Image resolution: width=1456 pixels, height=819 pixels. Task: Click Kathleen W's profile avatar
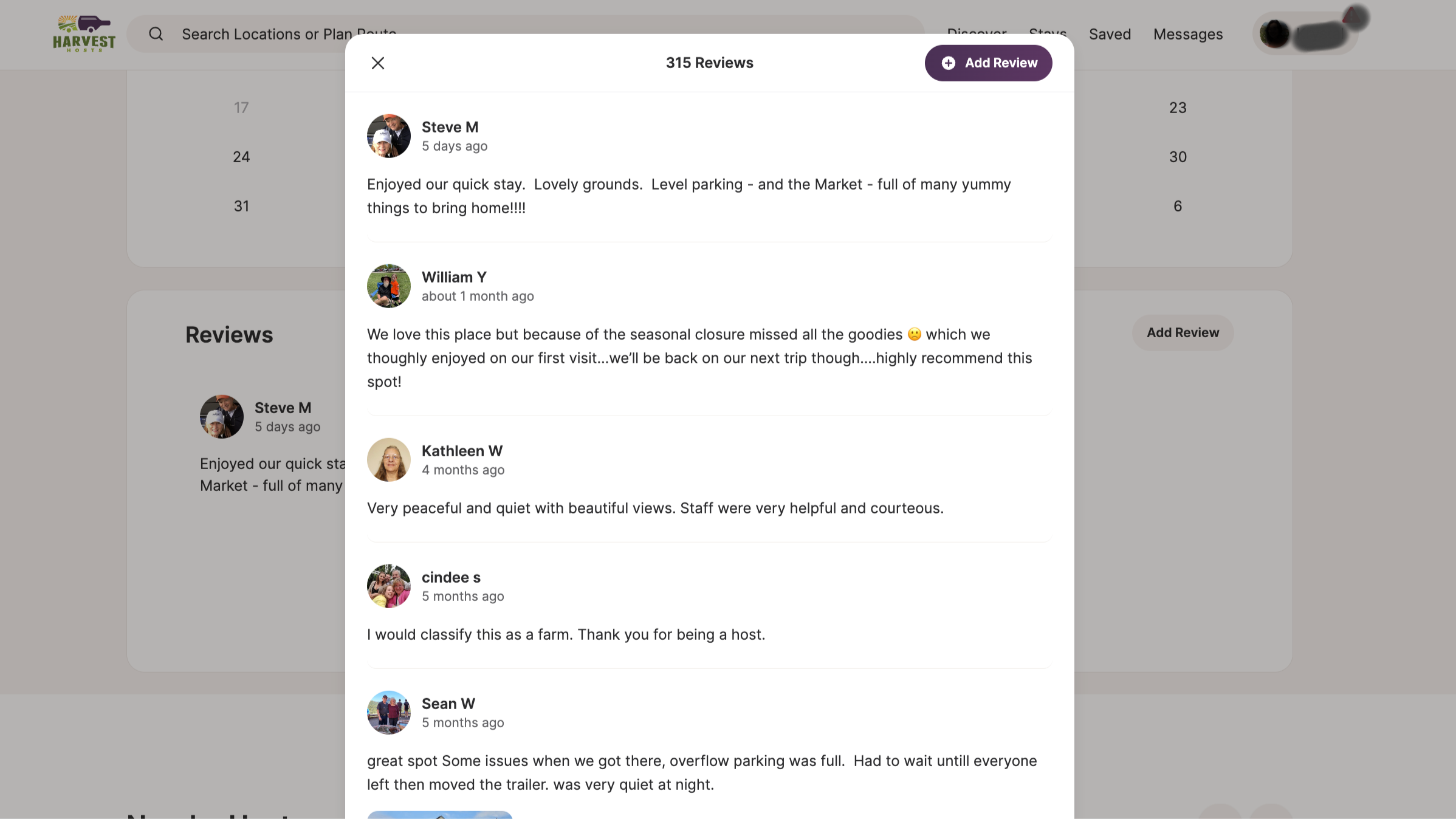(389, 460)
